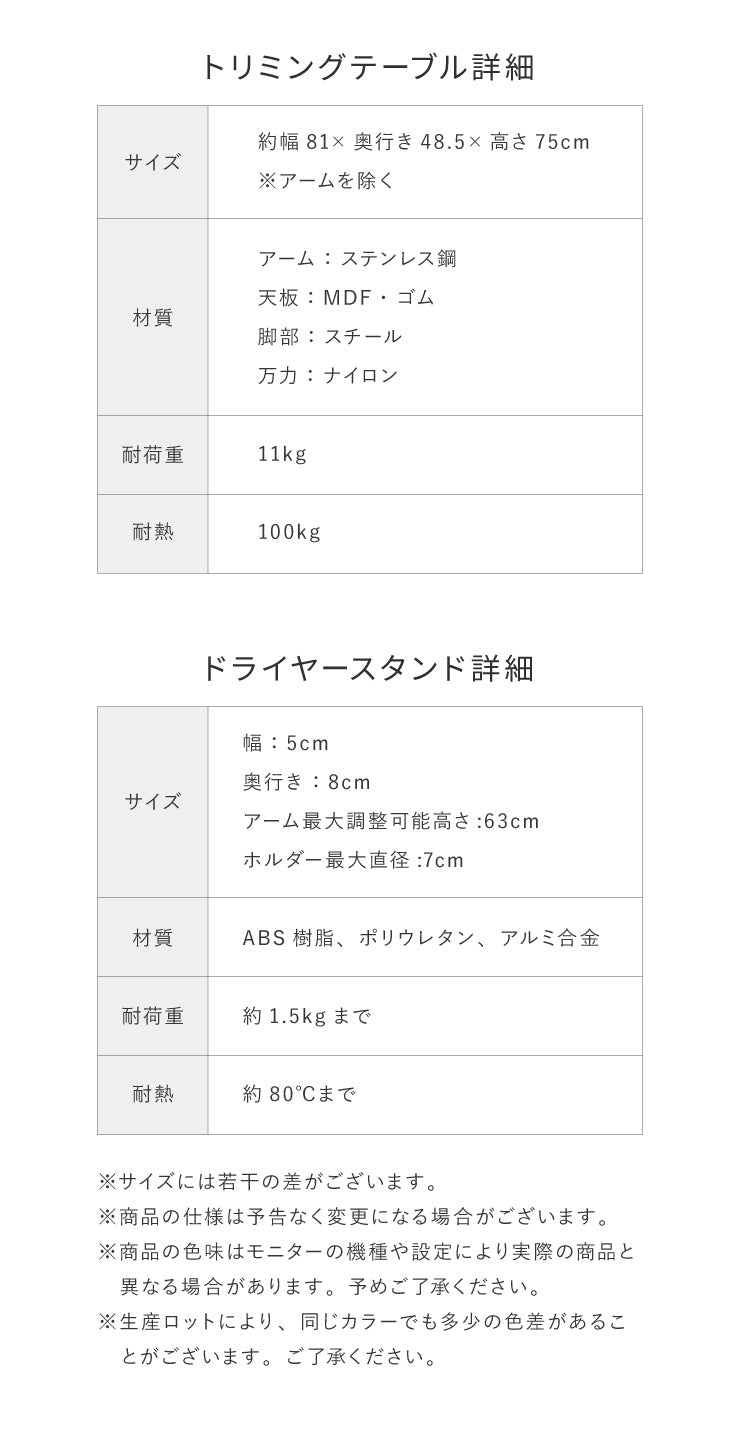The width and height of the screenshot is (740, 1455).
Task: Click the トリミングテーブル詳細 heading
Action: 368,67
